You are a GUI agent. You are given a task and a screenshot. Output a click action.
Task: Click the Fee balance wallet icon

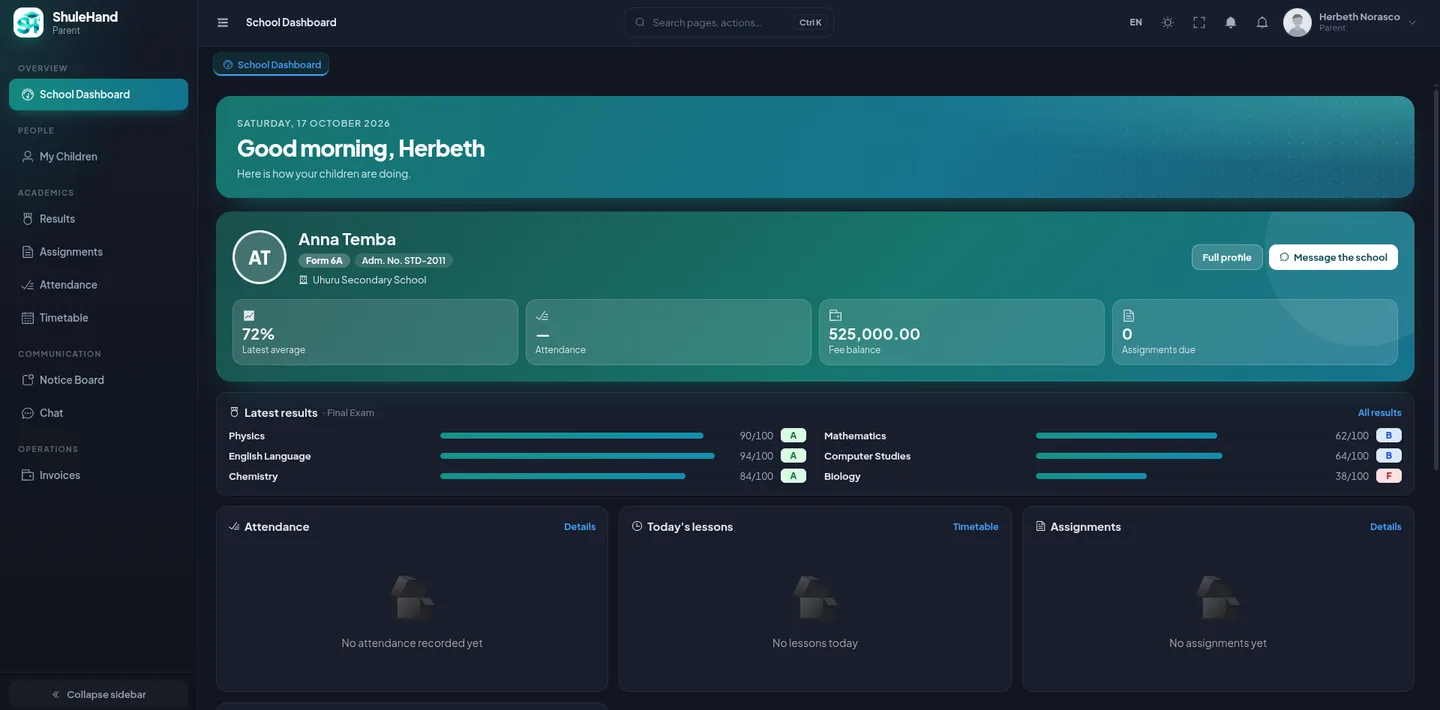click(835, 315)
